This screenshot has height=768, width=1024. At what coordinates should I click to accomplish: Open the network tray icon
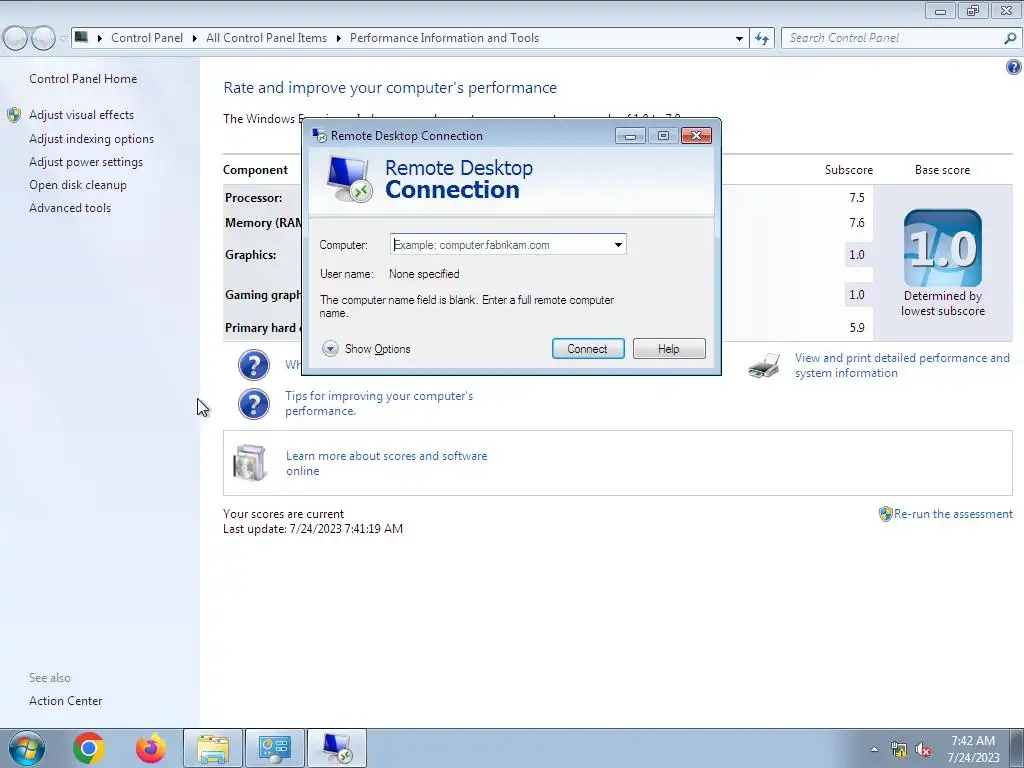[x=899, y=750]
